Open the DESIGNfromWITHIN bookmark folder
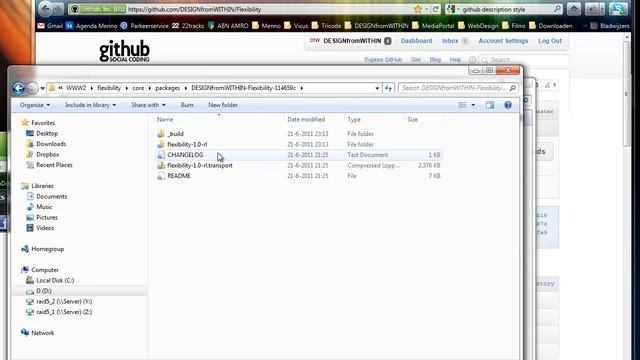 coord(376,26)
